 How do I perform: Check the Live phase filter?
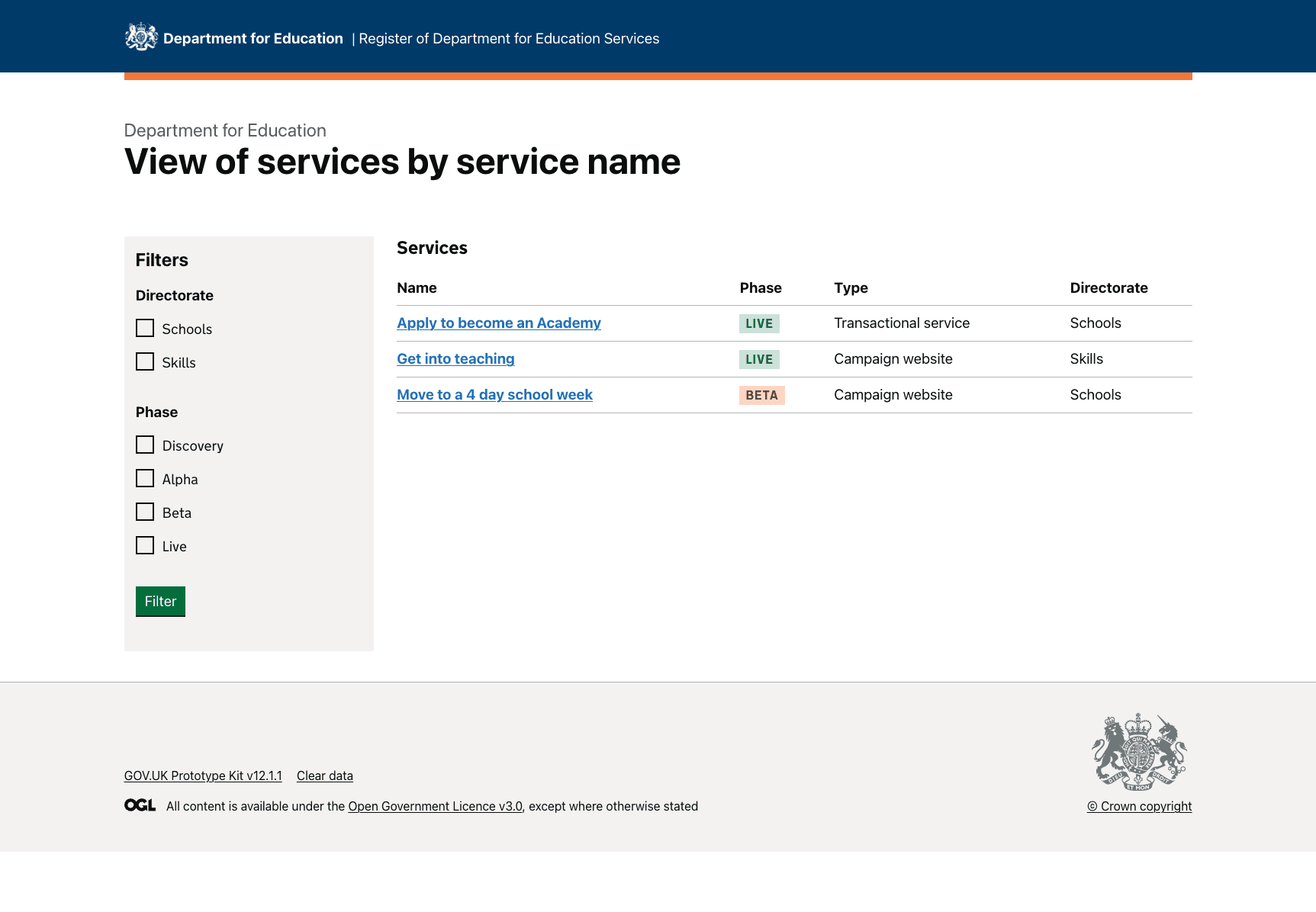[145, 545]
